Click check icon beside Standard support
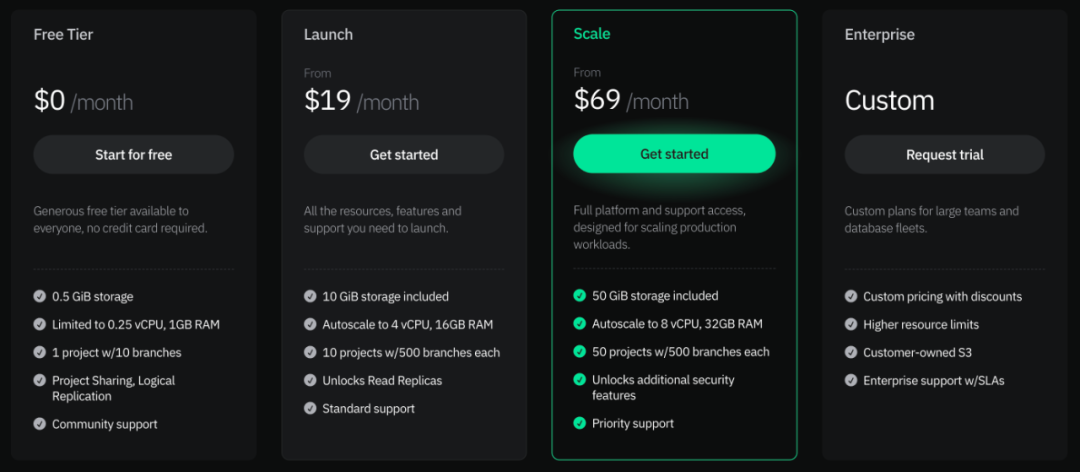 coord(310,408)
